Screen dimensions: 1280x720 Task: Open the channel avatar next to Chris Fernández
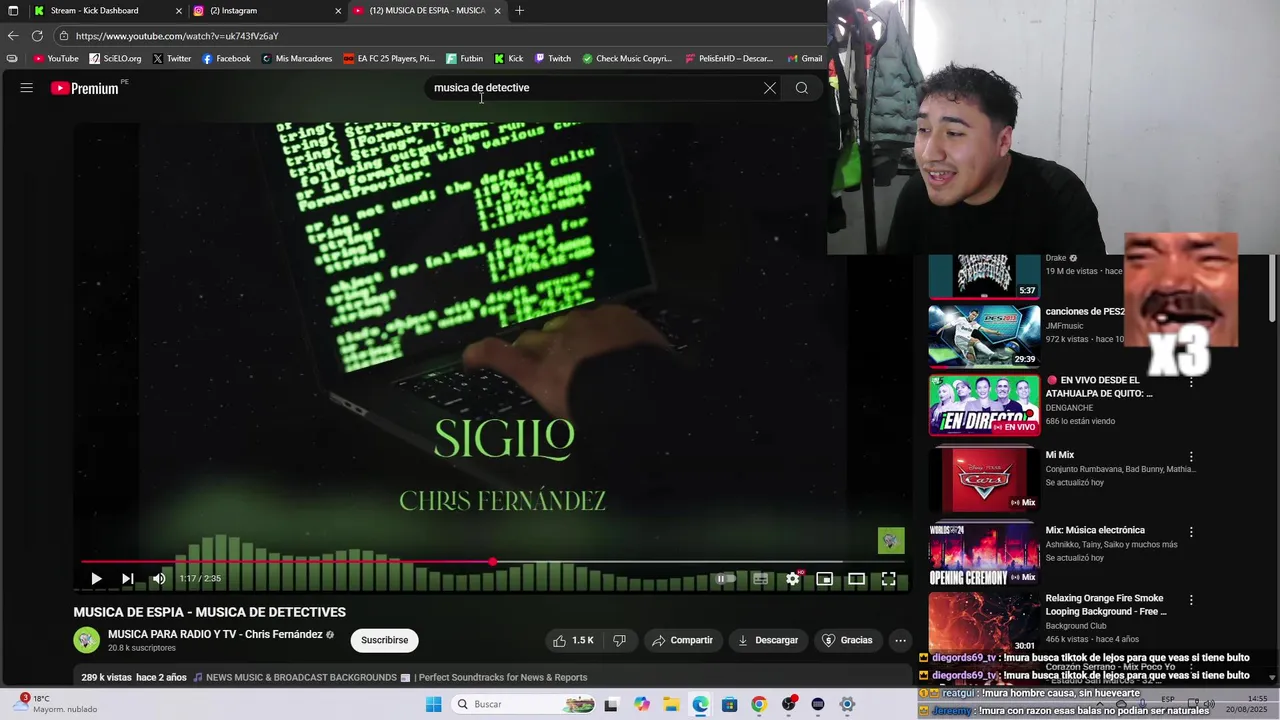coord(87,640)
